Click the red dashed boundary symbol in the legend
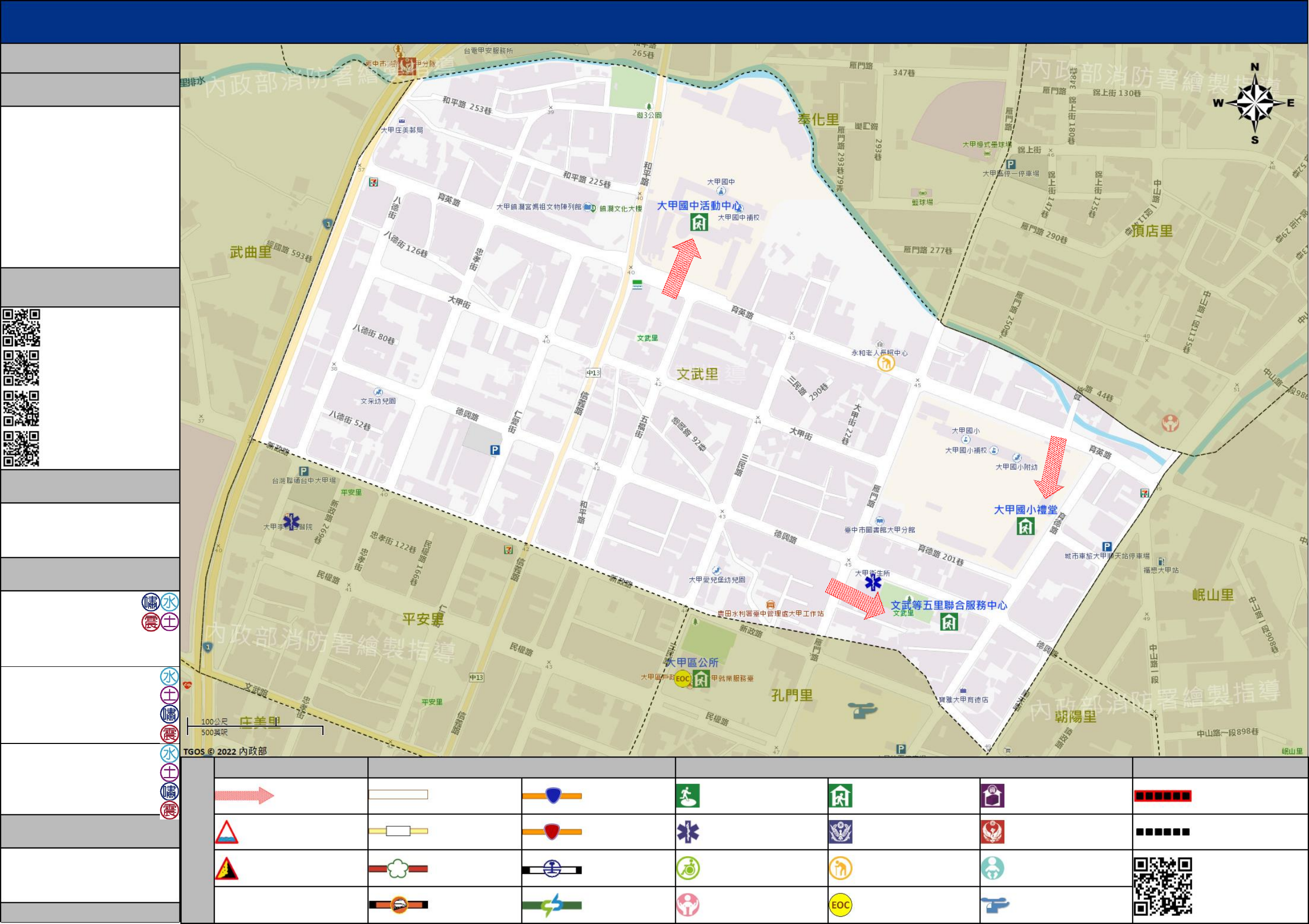The width and height of the screenshot is (1309, 924). coord(1163,796)
